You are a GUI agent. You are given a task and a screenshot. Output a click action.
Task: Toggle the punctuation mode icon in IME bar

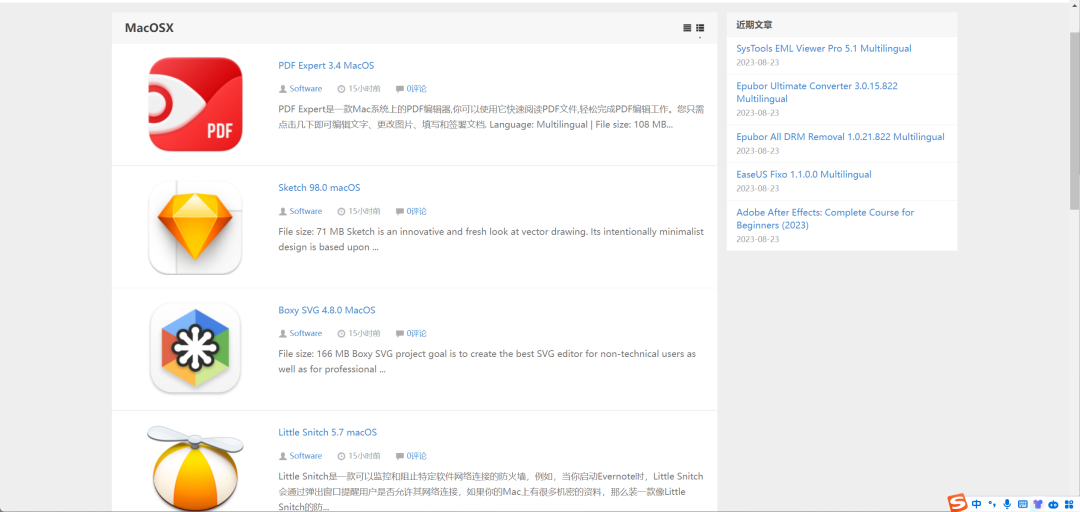pos(993,504)
